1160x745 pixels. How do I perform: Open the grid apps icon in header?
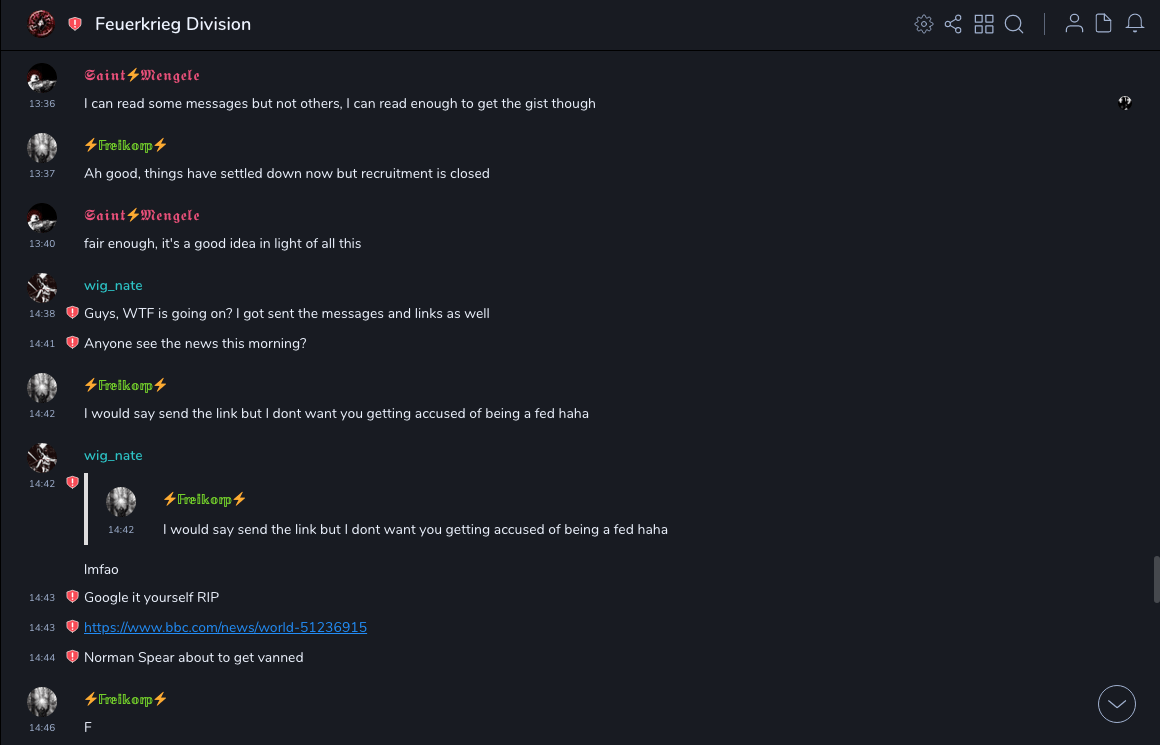[x=984, y=24]
